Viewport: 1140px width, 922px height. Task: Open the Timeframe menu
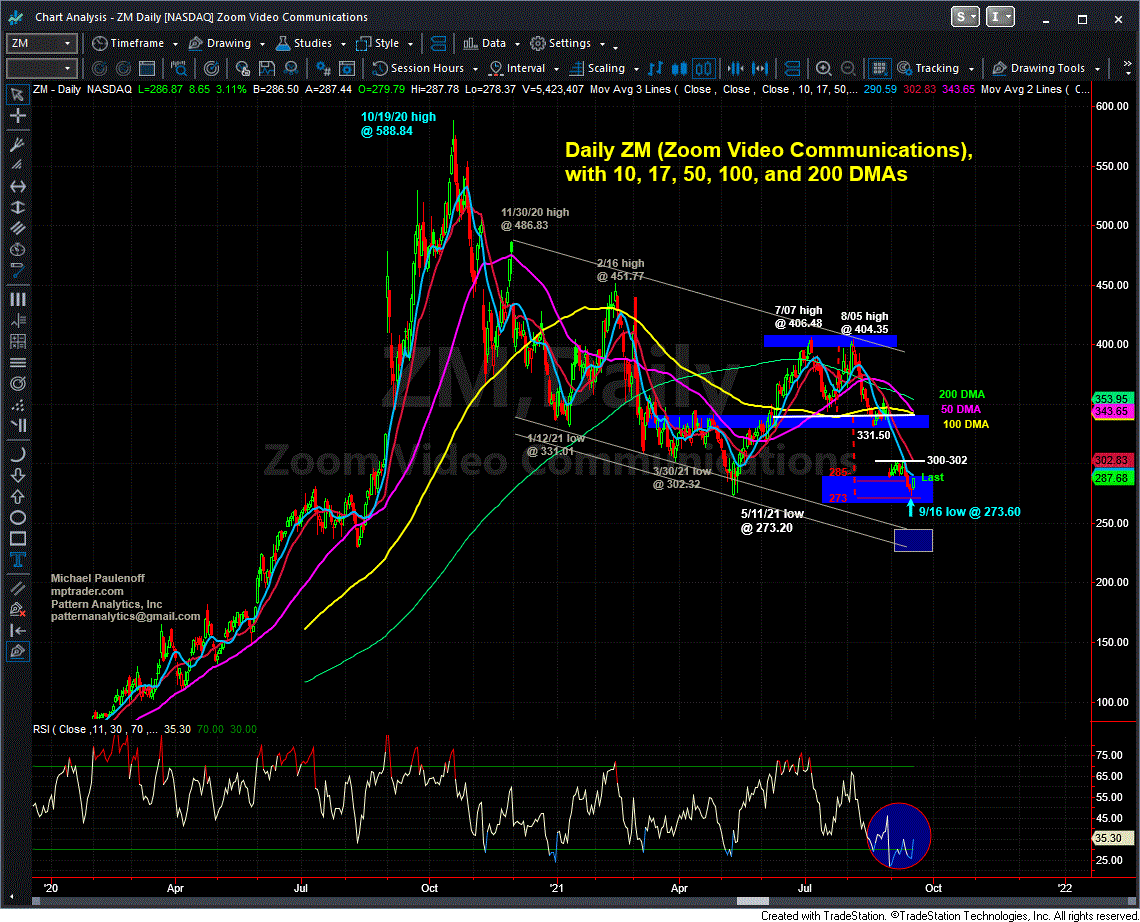pos(135,44)
